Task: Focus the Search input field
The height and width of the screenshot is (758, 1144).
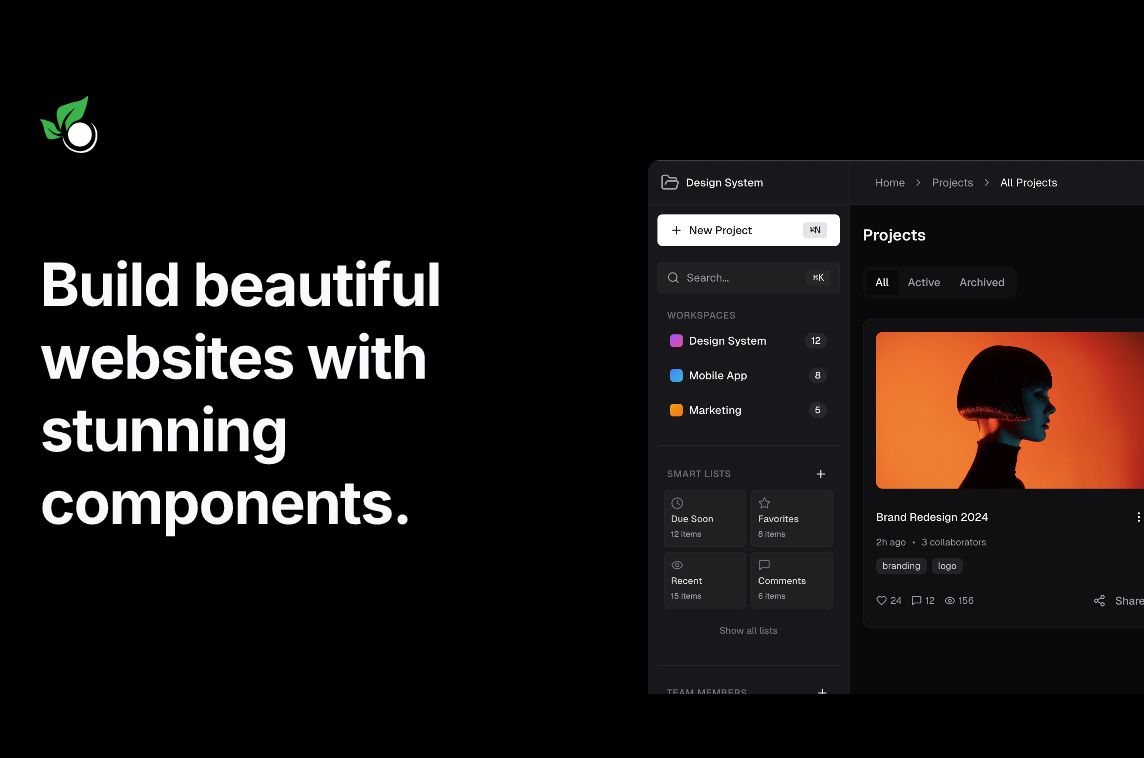Action: [748, 278]
